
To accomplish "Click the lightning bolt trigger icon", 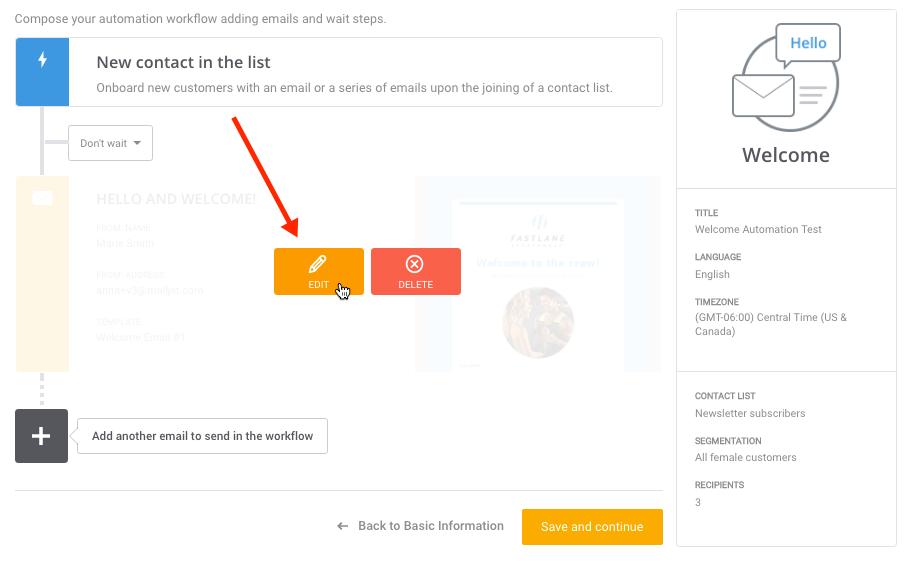I will (x=42, y=60).
